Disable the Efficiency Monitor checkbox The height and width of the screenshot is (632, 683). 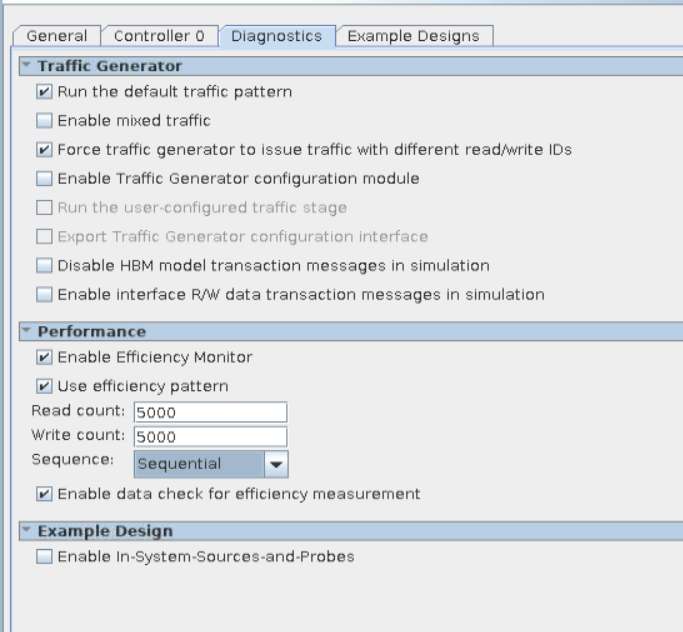coord(44,357)
